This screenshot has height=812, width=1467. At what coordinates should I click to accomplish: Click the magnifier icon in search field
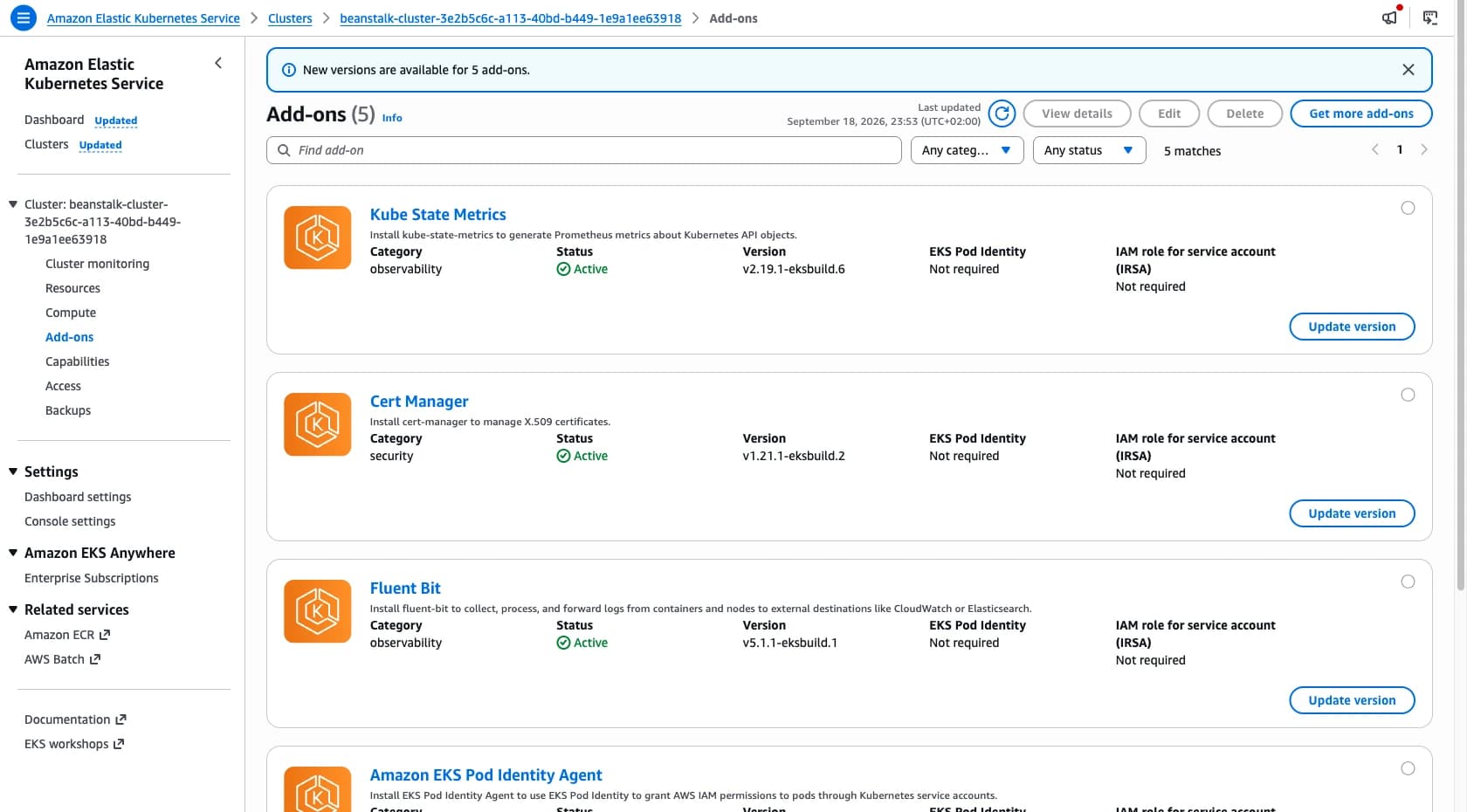tap(284, 150)
